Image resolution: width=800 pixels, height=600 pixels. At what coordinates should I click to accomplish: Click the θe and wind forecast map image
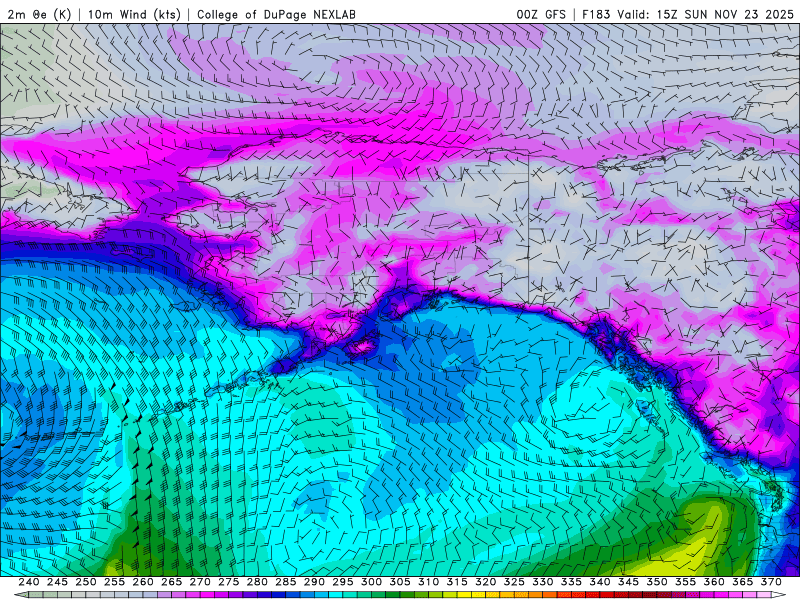400,300
